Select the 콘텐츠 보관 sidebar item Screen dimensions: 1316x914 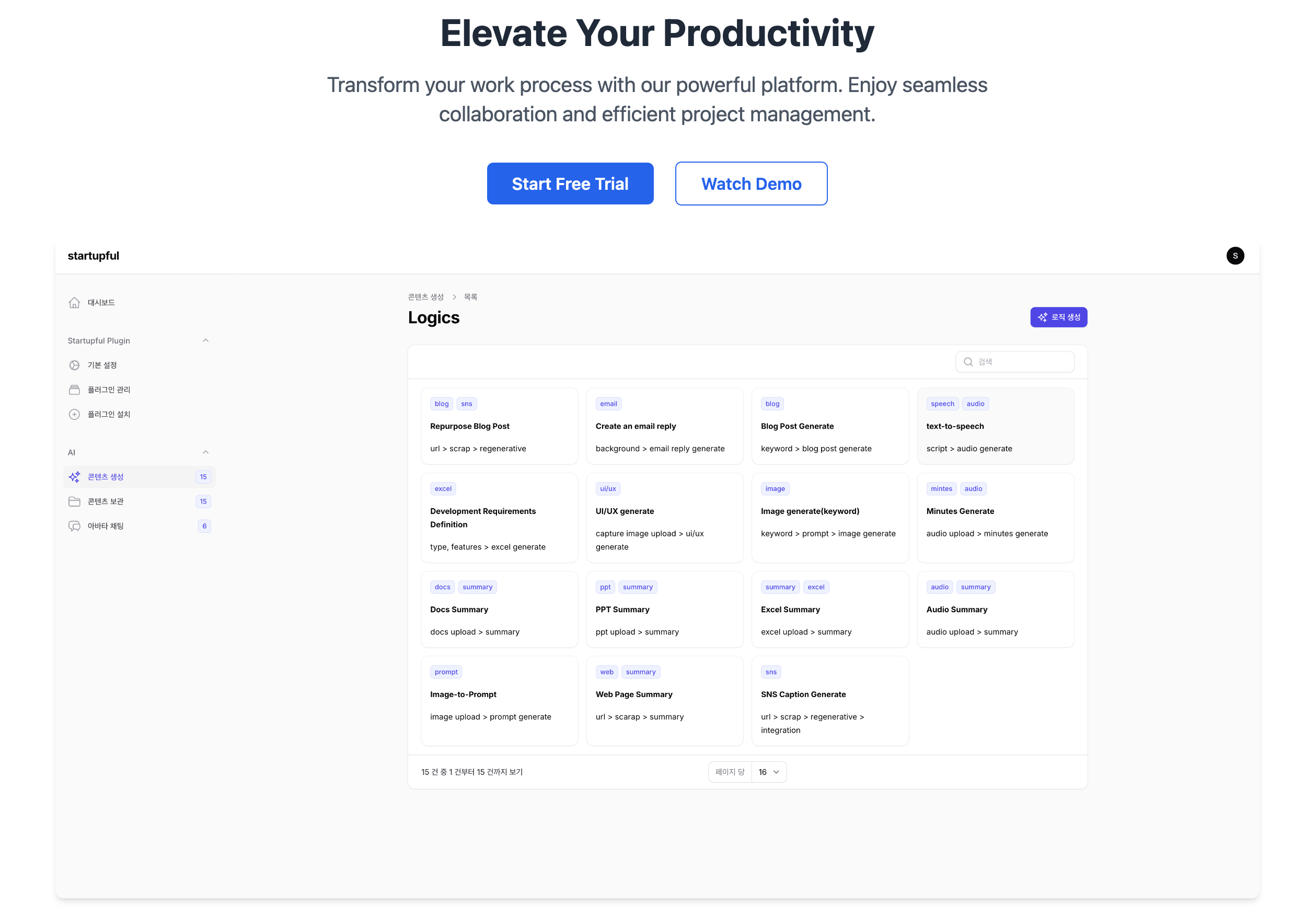click(x=139, y=501)
